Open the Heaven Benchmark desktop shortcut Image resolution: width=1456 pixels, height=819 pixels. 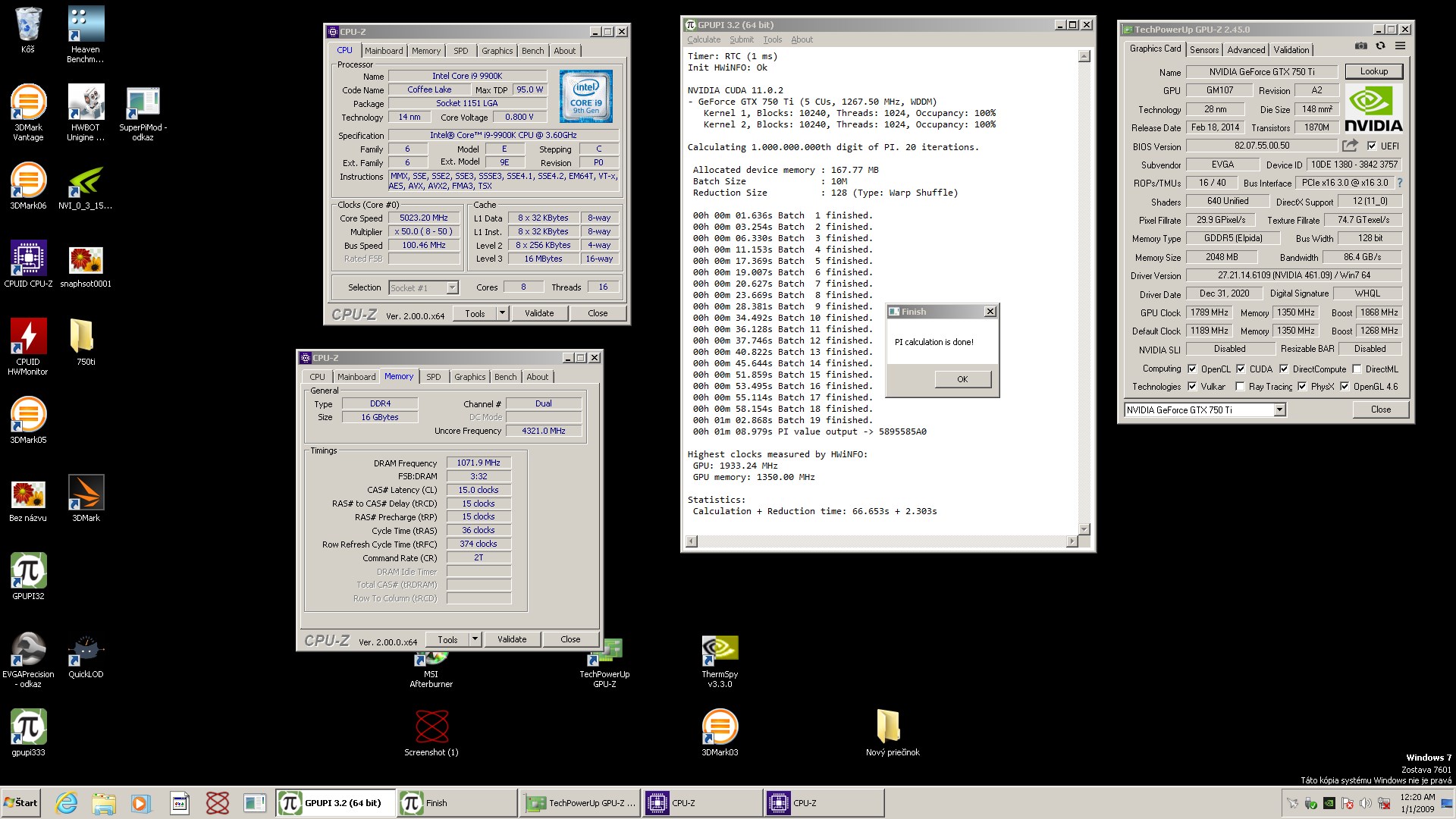(86, 34)
